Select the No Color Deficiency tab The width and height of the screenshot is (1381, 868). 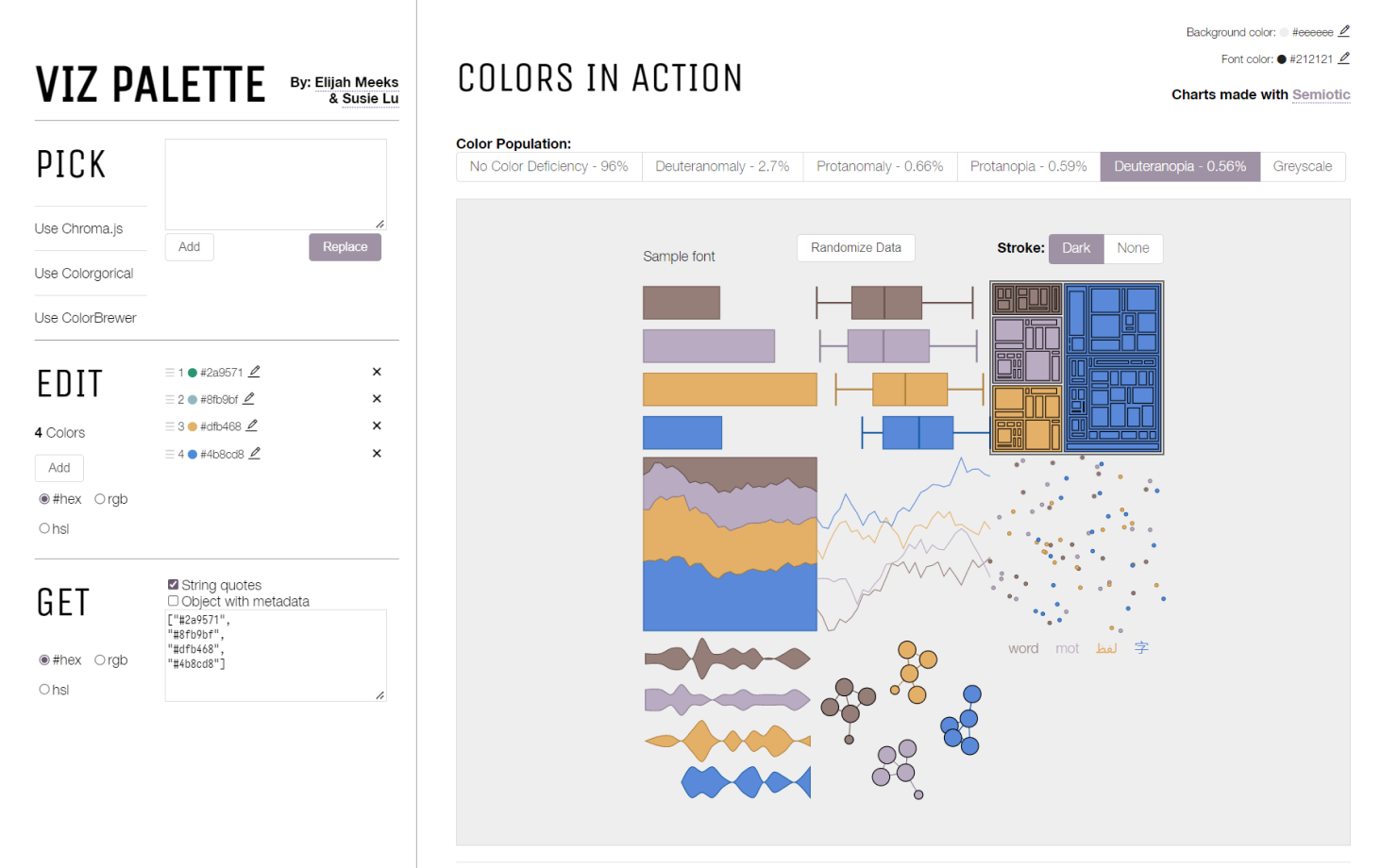coord(548,166)
